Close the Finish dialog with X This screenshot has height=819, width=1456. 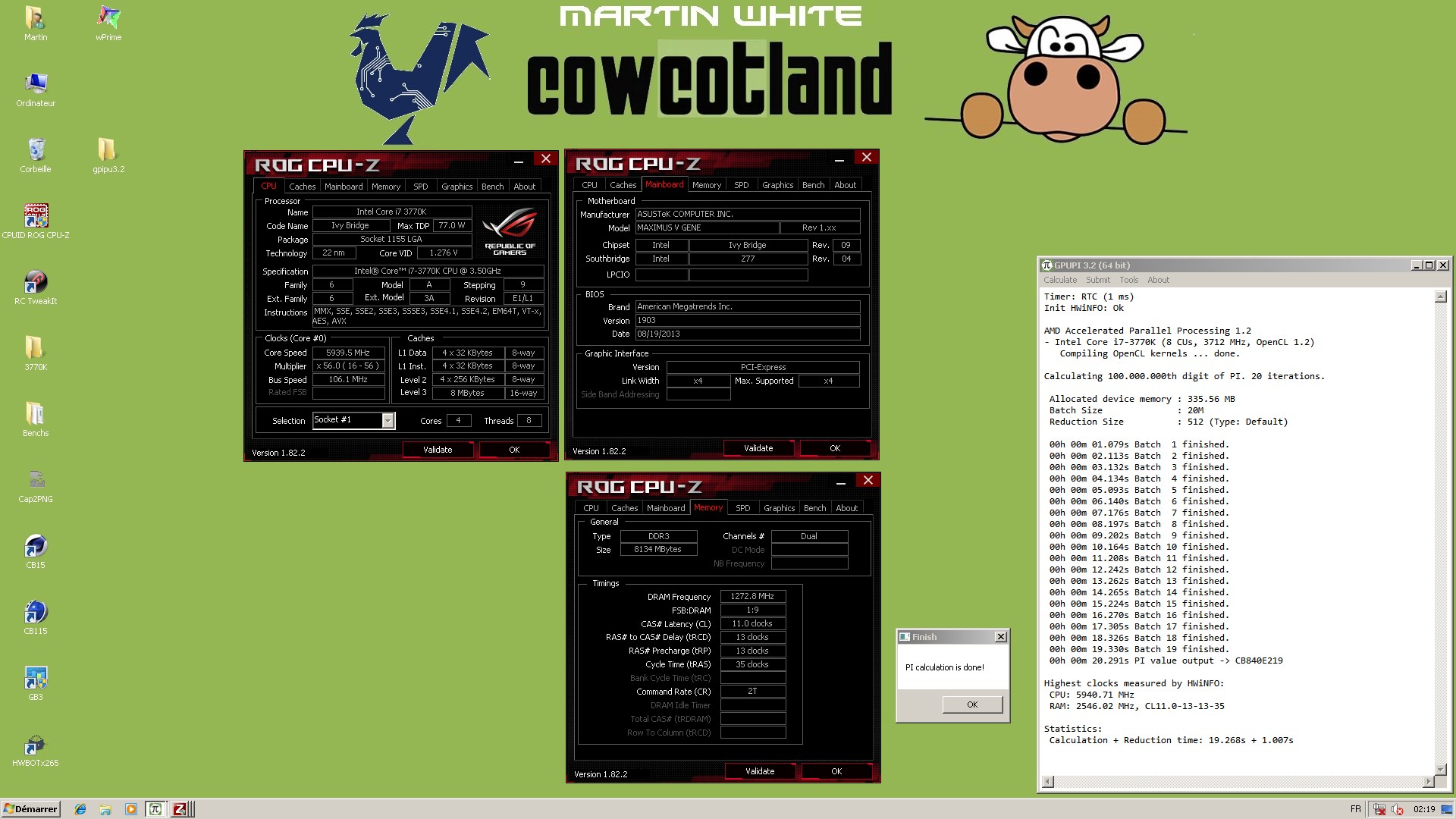click(1000, 637)
